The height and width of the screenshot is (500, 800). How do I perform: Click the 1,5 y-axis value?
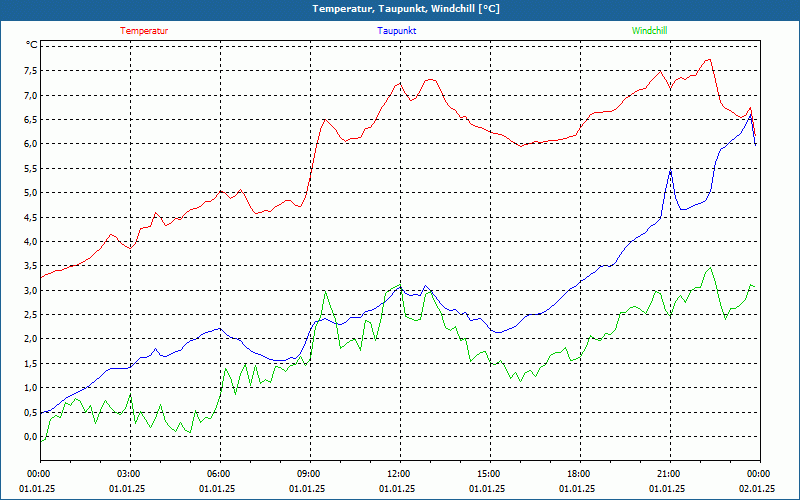tap(32, 364)
